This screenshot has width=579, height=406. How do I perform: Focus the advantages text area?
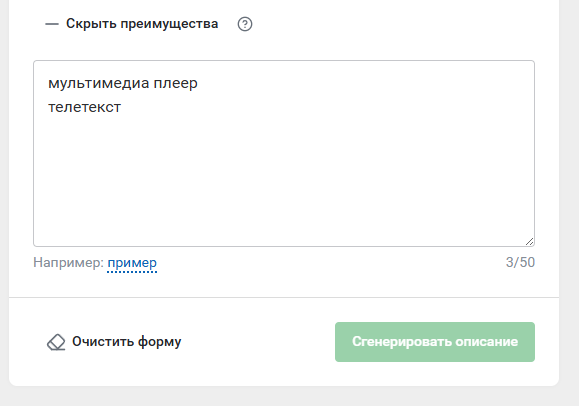click(x=284, y=153)
